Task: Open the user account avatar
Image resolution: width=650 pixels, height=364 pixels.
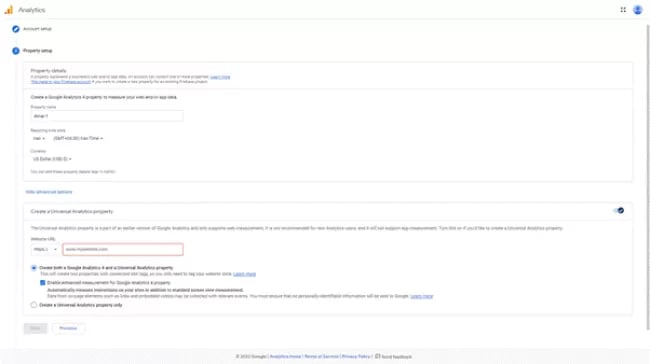Action: tap(638, 10)
